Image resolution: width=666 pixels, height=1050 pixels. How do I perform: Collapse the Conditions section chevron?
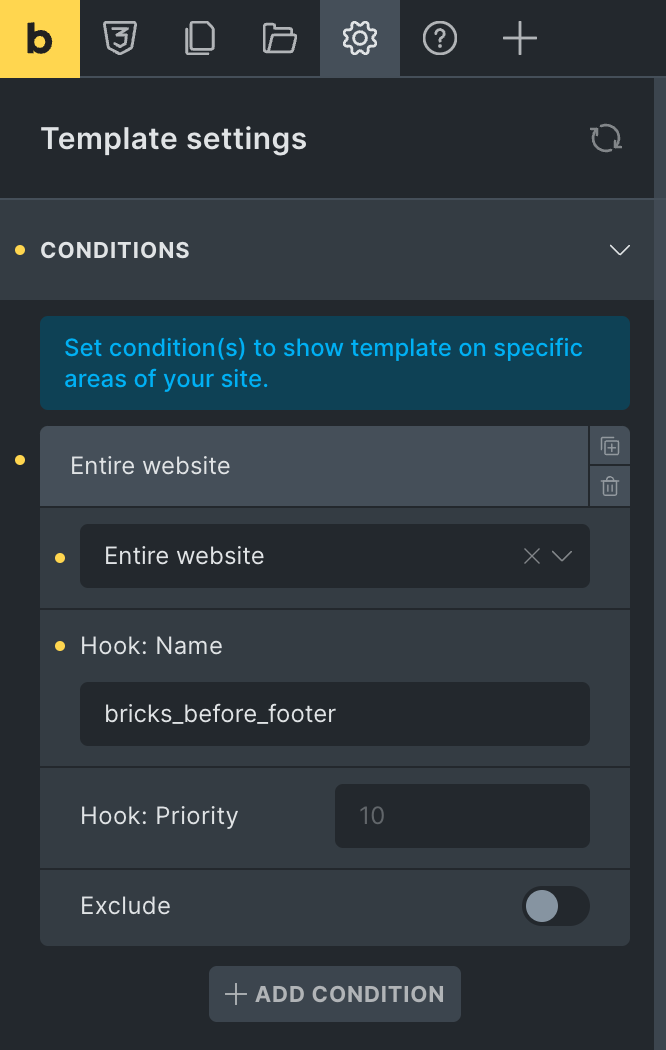(x=620, y=250)
